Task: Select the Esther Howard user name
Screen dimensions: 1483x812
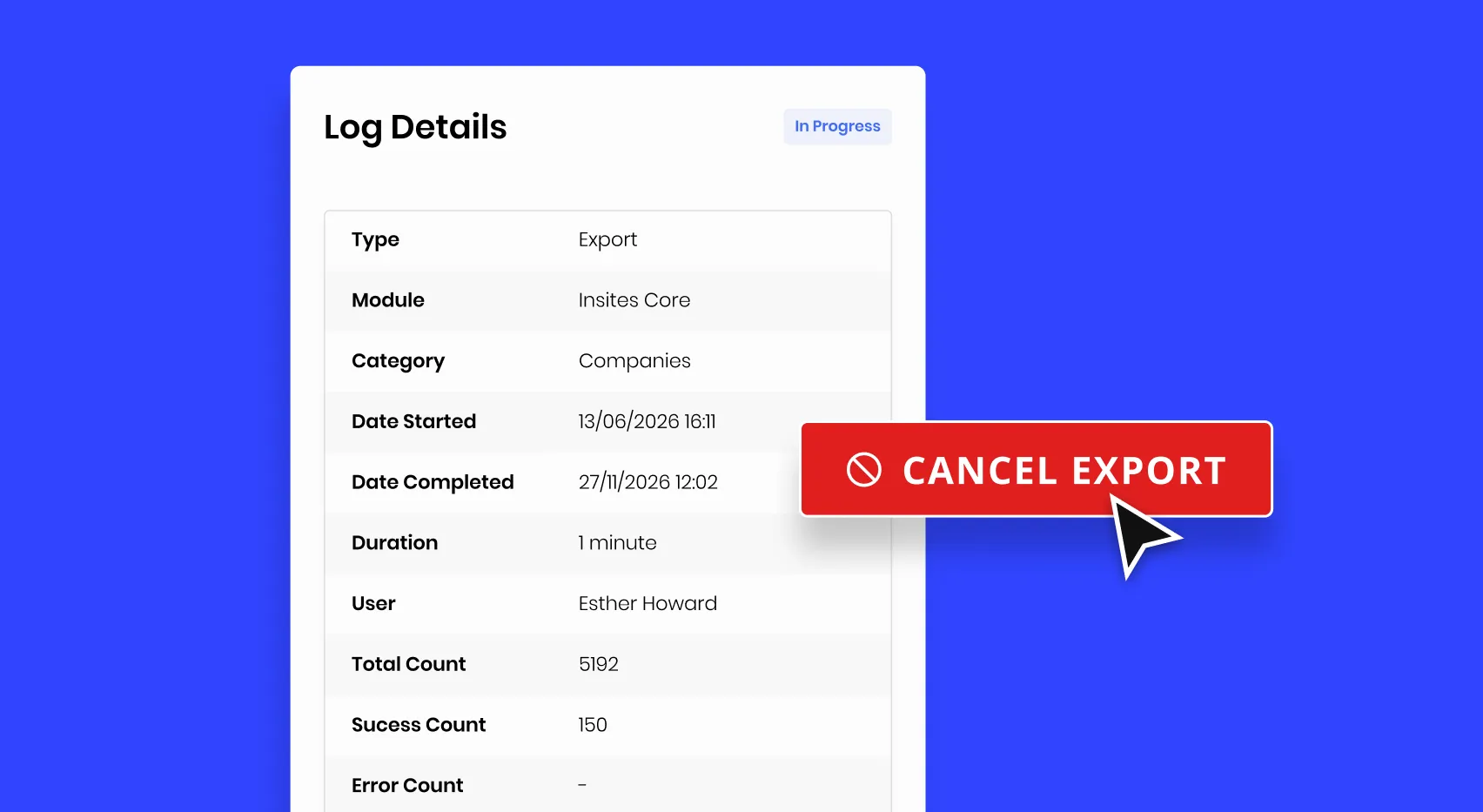Action: 648,603
